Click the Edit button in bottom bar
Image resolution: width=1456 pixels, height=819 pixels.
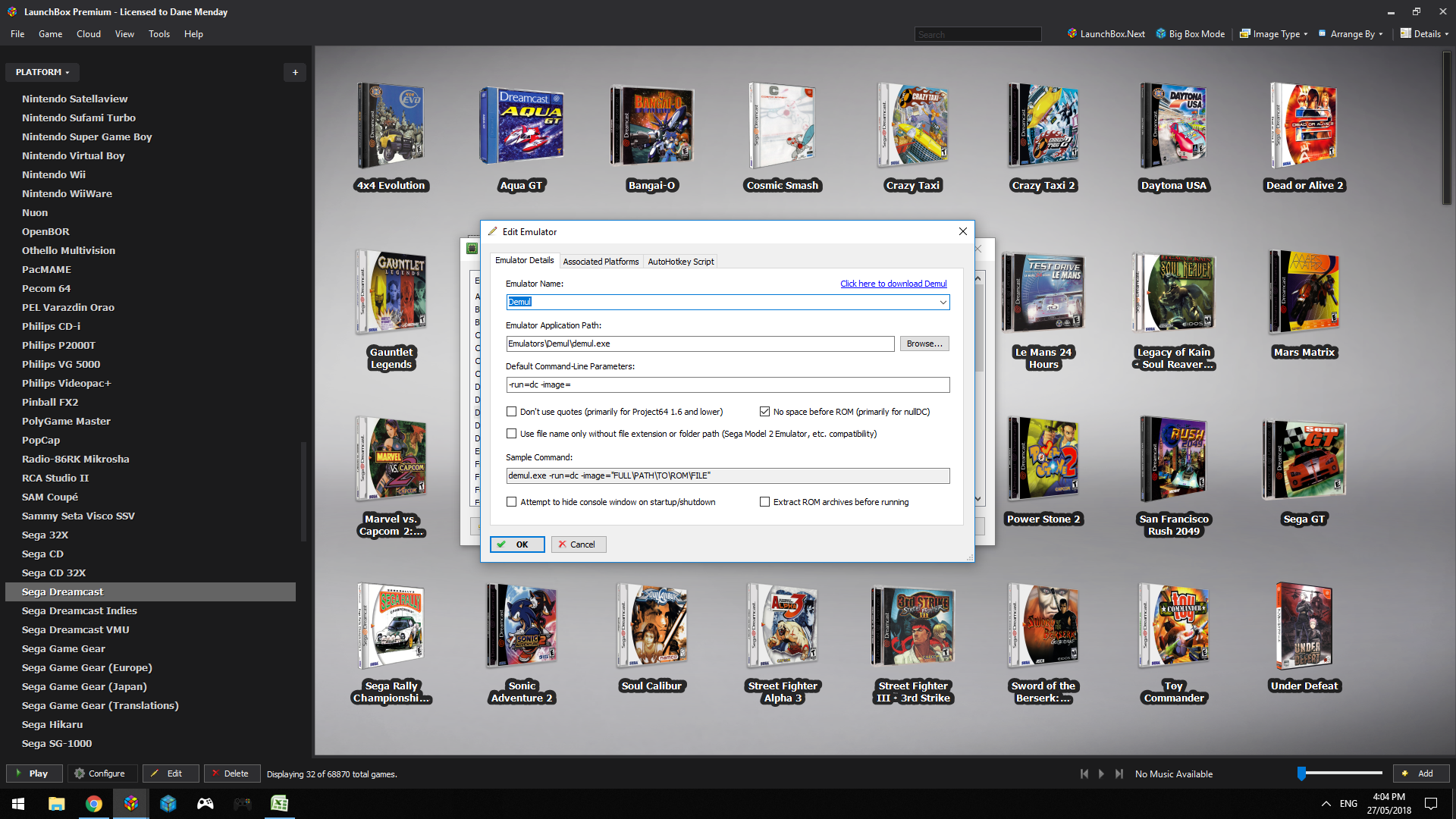coord(171,773)
